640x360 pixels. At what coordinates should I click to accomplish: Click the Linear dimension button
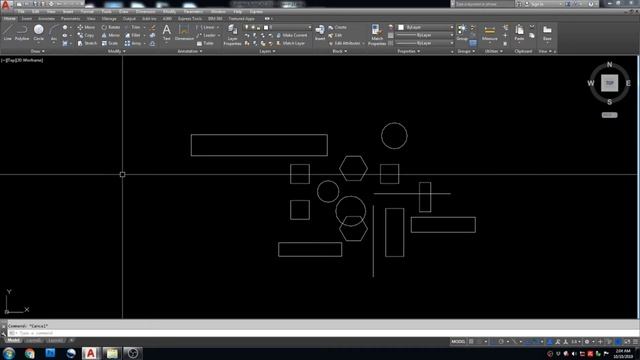point(206,27)
